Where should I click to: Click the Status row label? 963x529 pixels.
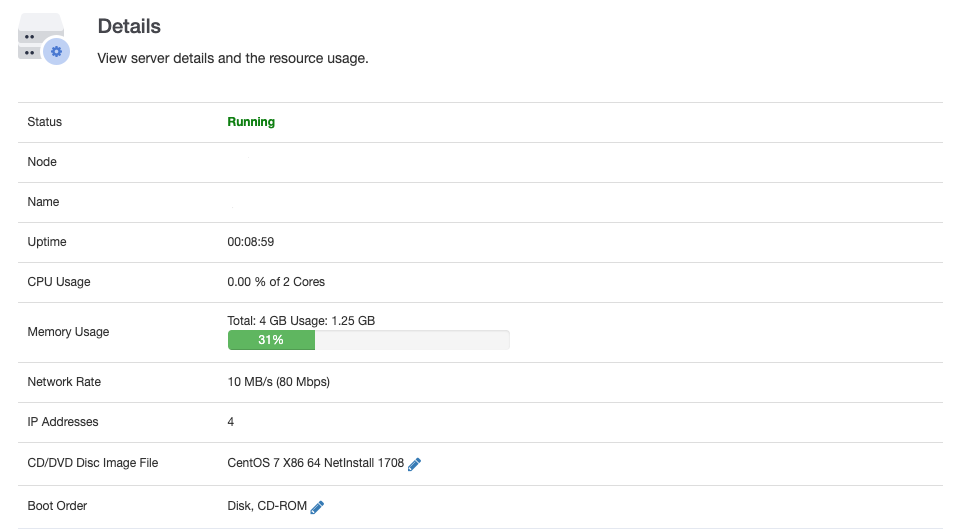point(44,122)
